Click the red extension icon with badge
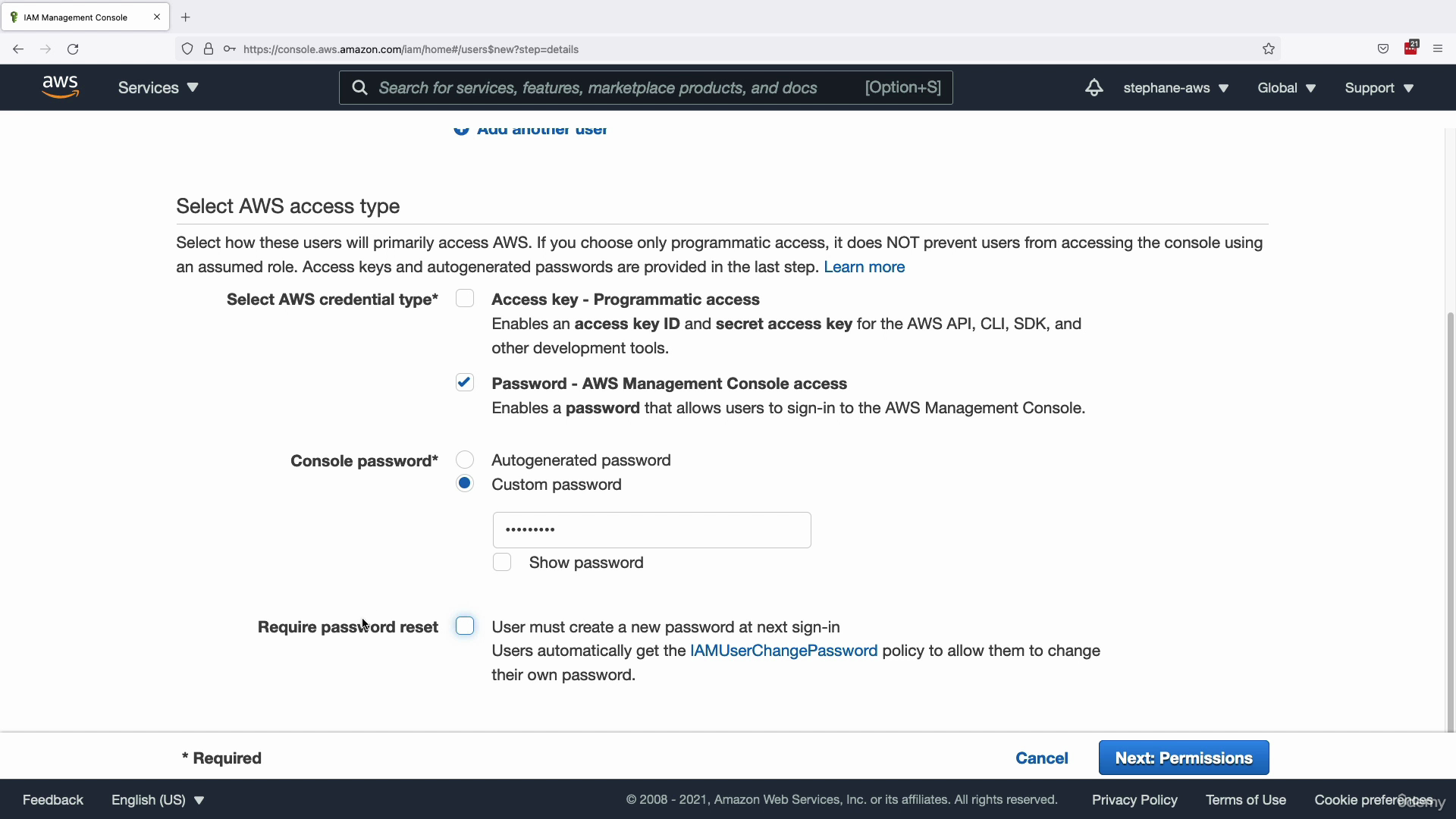 [x=1411, y=48]
